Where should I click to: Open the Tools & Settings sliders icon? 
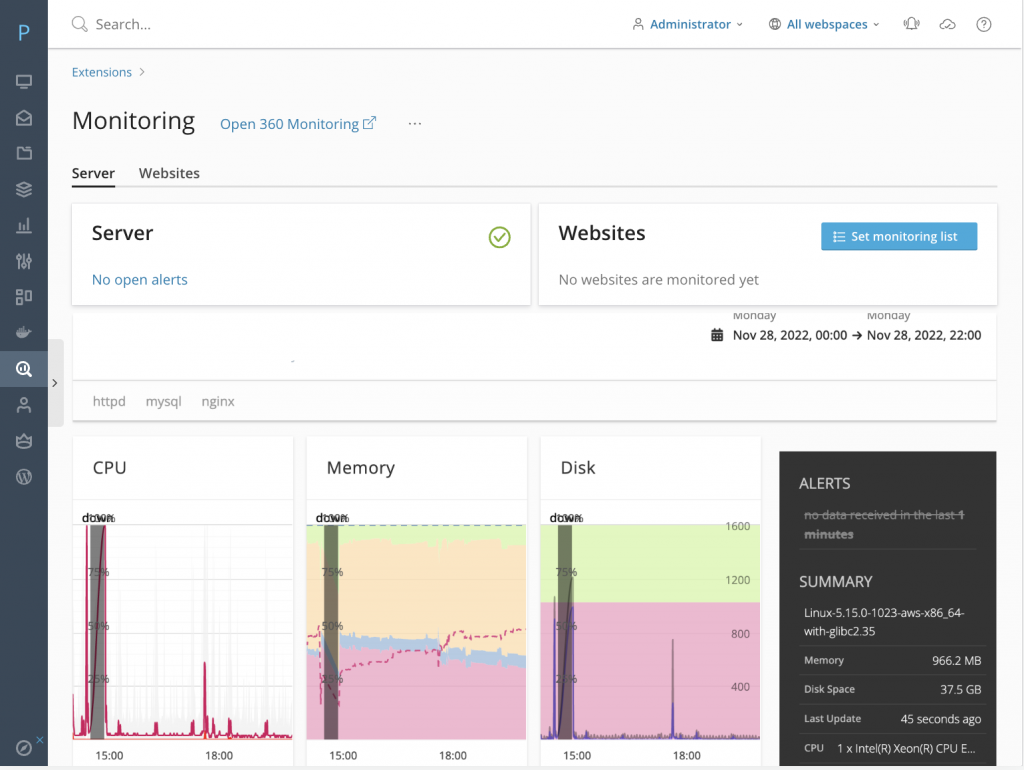click(24, 261)
